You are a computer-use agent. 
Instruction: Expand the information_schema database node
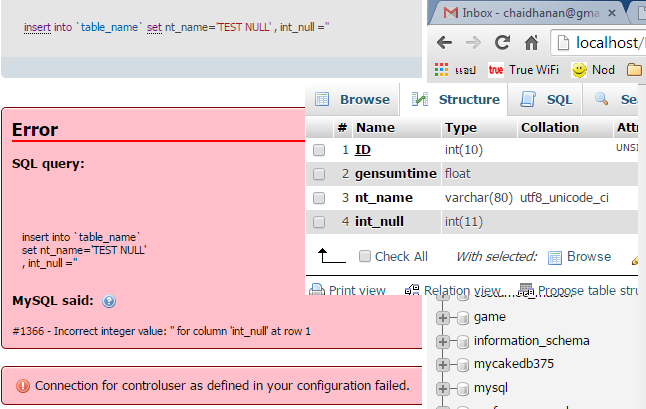coord(443,341)
